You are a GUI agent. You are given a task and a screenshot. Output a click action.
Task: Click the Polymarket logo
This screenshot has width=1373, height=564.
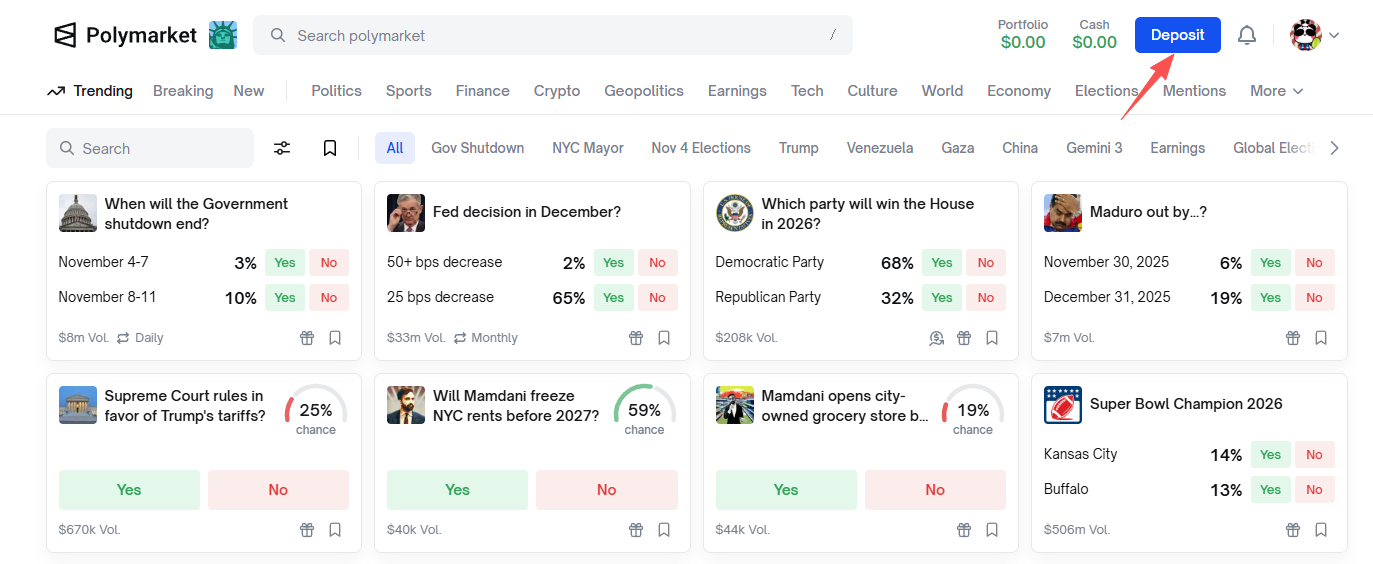pyautogui.click(x=126, y=35)
